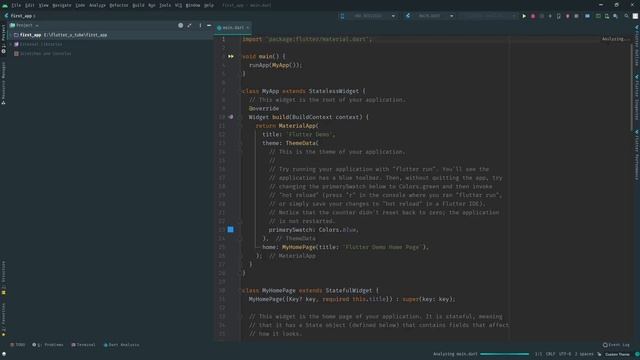The image size is (640, 360).
Task: Click the account avatar icon at the toolbar end
Action: click(x=635, y=16)
